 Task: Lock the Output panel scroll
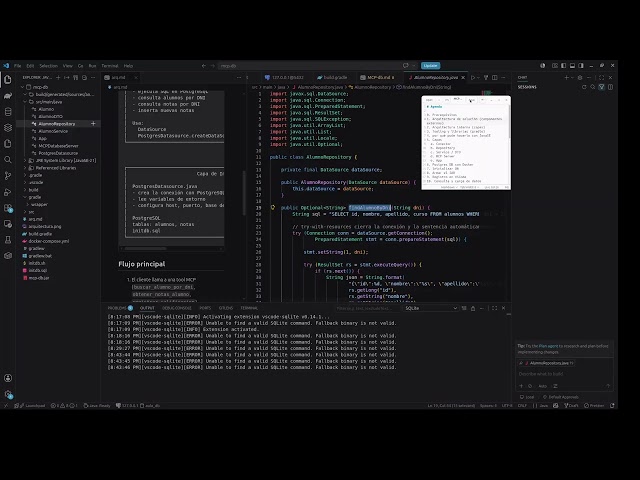(x=473, y=308)
